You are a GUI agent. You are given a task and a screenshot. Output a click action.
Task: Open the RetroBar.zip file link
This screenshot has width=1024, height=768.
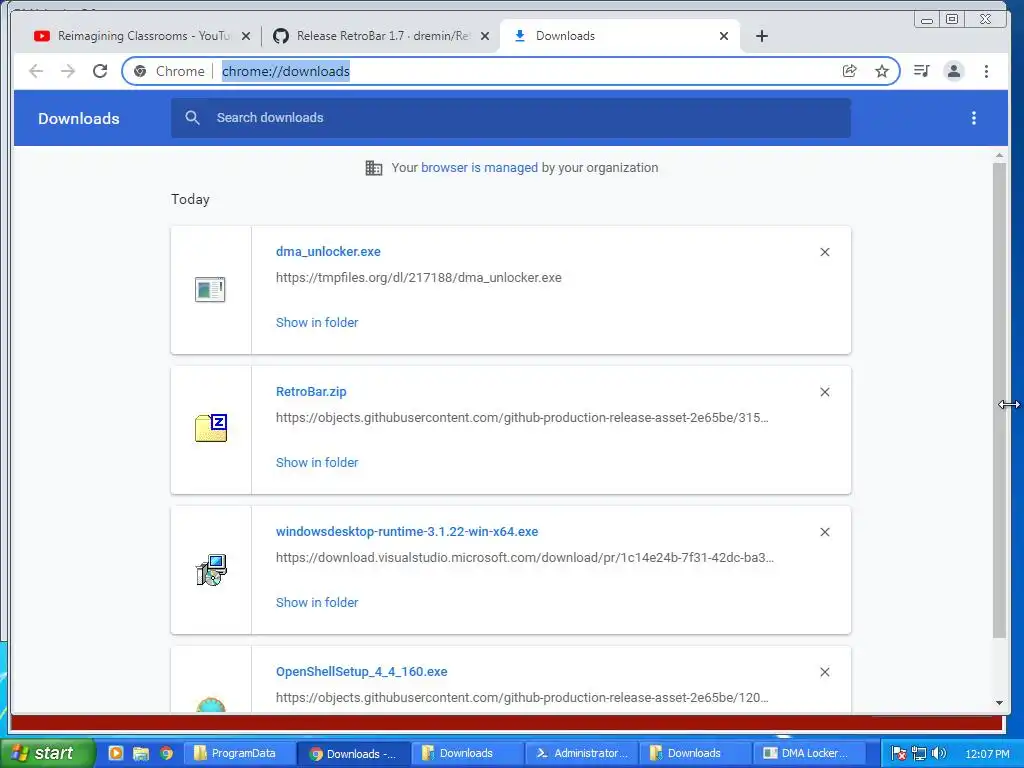click(x=311, y=392)
